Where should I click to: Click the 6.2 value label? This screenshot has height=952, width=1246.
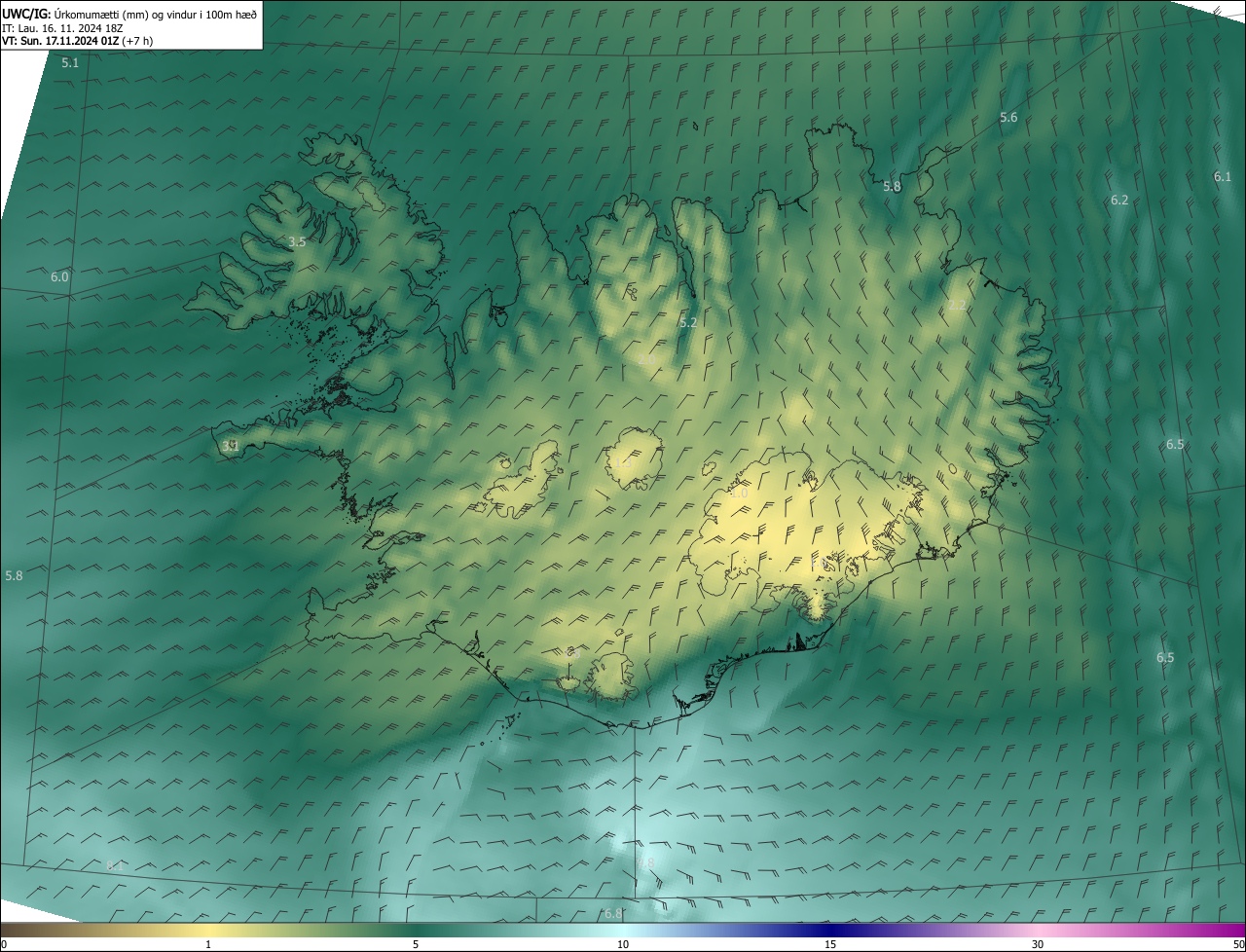1119,200
